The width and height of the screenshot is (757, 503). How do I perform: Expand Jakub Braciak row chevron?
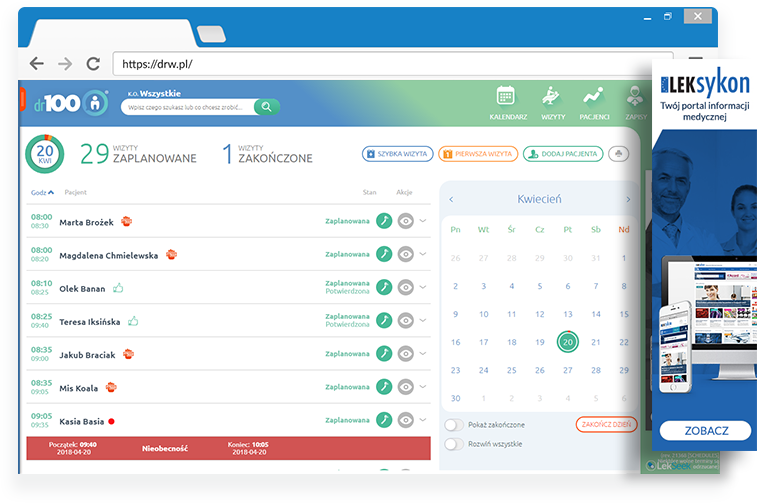point(423,353)
